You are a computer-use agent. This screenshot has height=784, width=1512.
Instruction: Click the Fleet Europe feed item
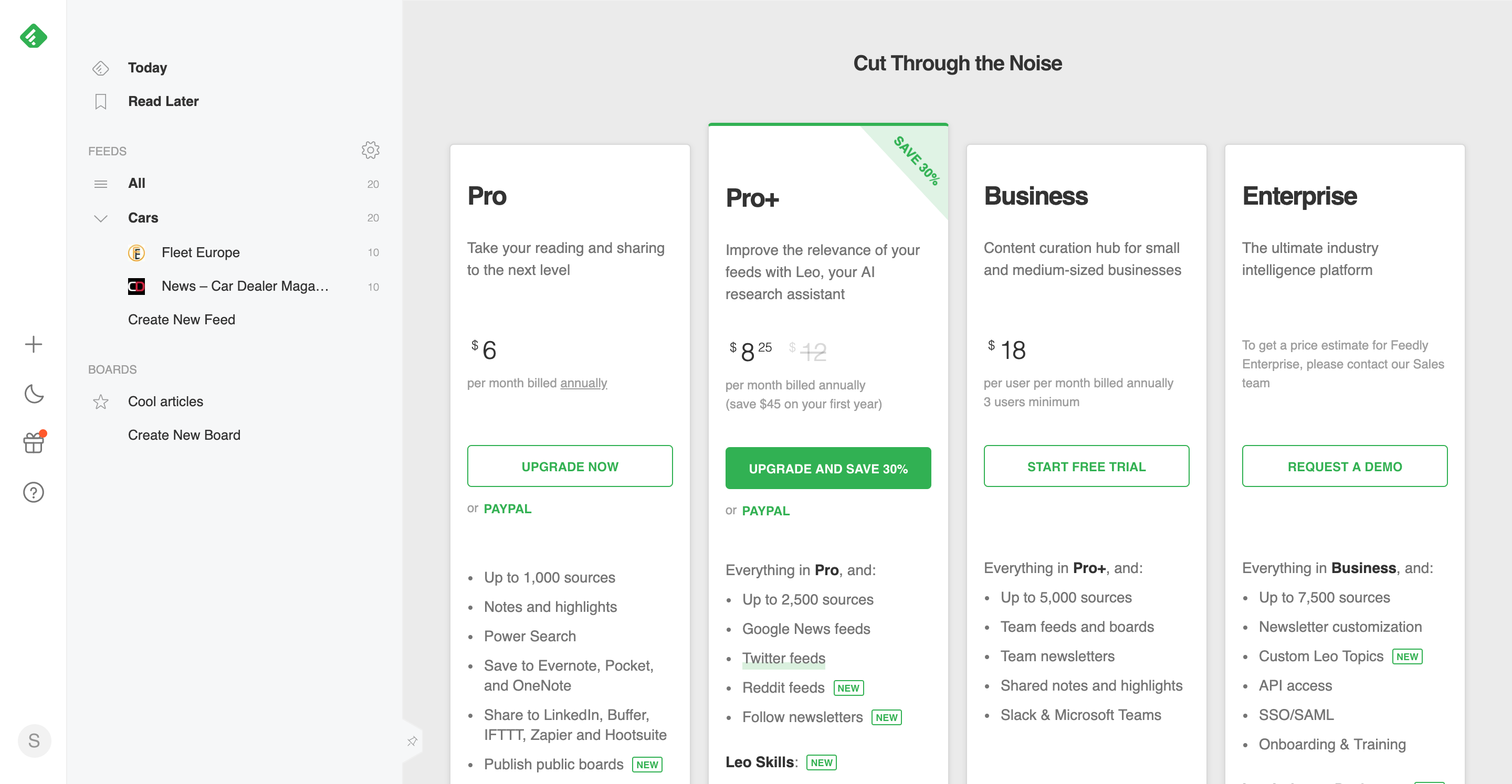200,252
